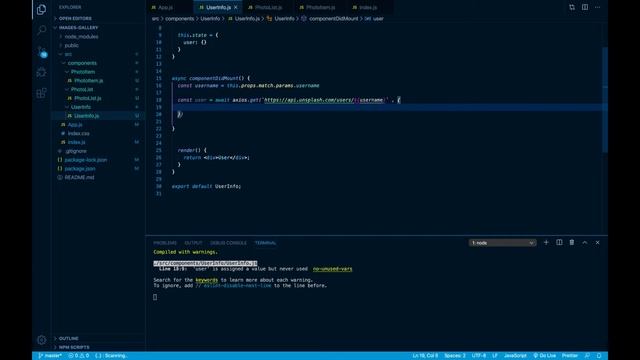Switch to the Output panel tab
The height and width of the screenshot is (360, 640).
pyautogui.click(x=193, y=243)
